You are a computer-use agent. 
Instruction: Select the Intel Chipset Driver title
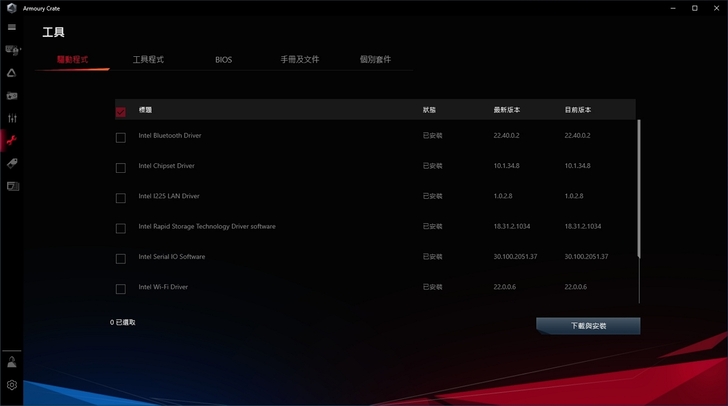166,166
